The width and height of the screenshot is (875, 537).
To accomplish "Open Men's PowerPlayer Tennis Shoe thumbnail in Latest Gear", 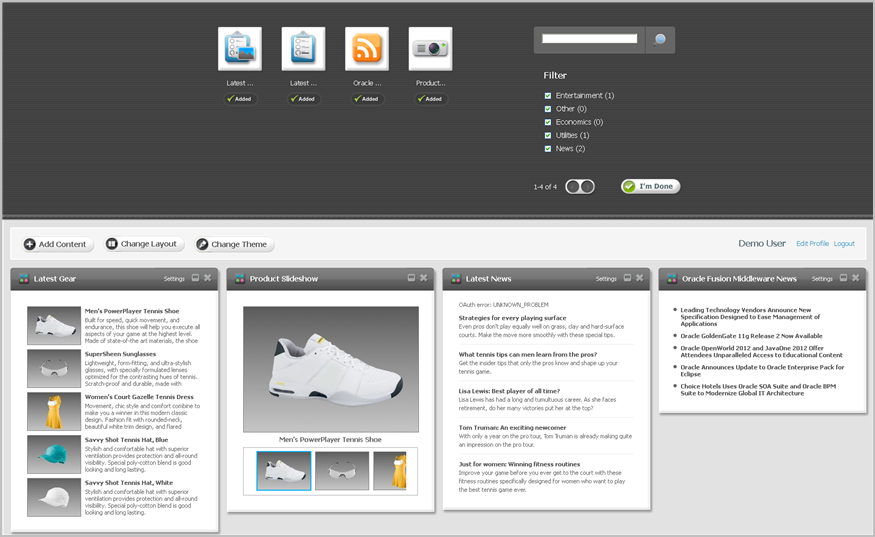I will (54, 325).
